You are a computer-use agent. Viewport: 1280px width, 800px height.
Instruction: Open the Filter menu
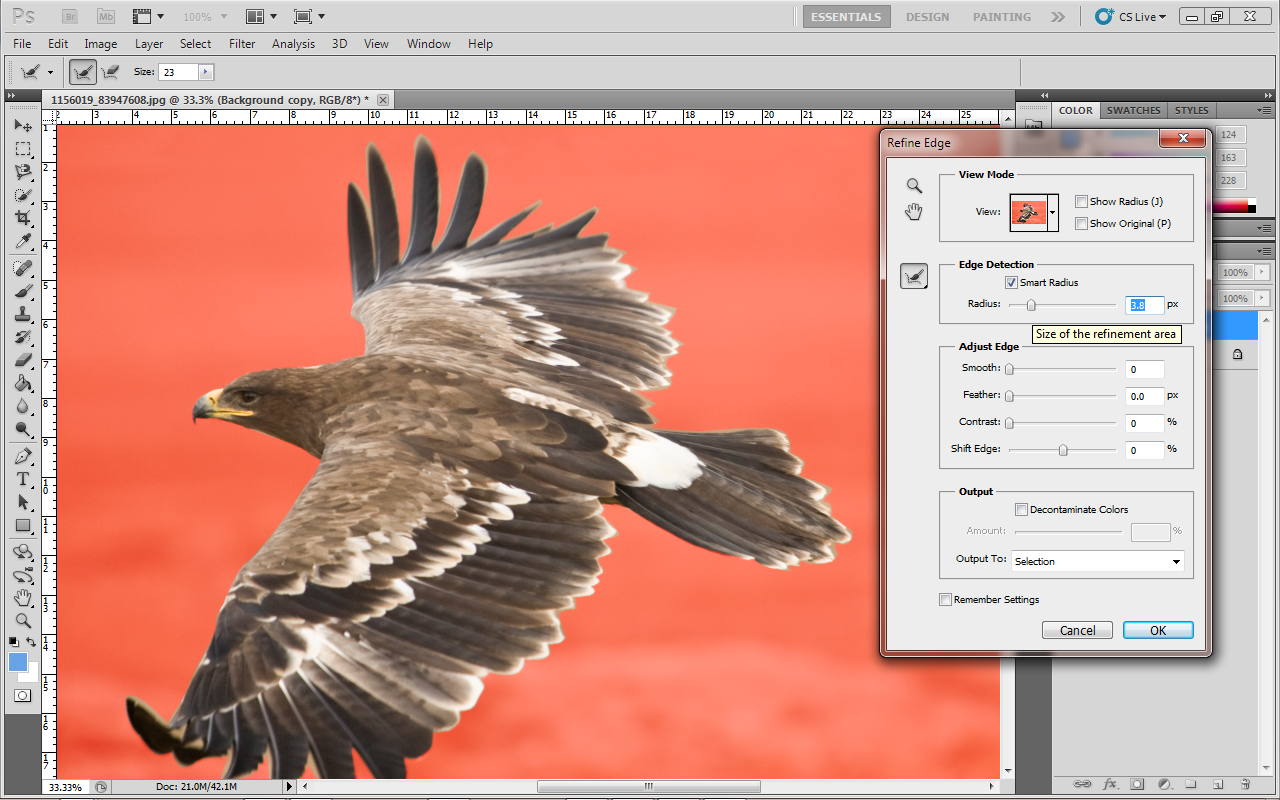pyautogui.click(x=242, y=44)
